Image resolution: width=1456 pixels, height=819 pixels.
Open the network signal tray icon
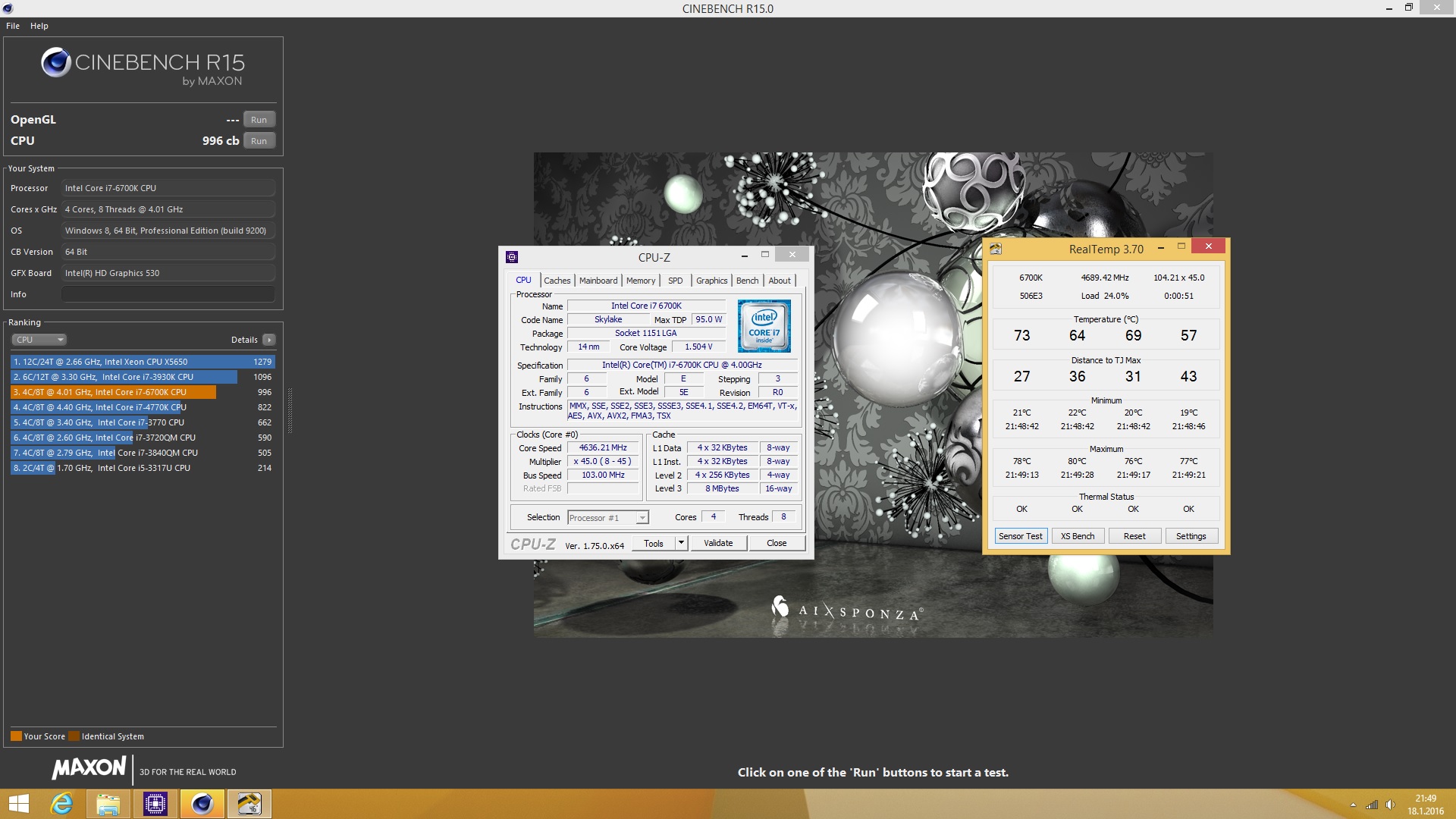coord(1372,805)
